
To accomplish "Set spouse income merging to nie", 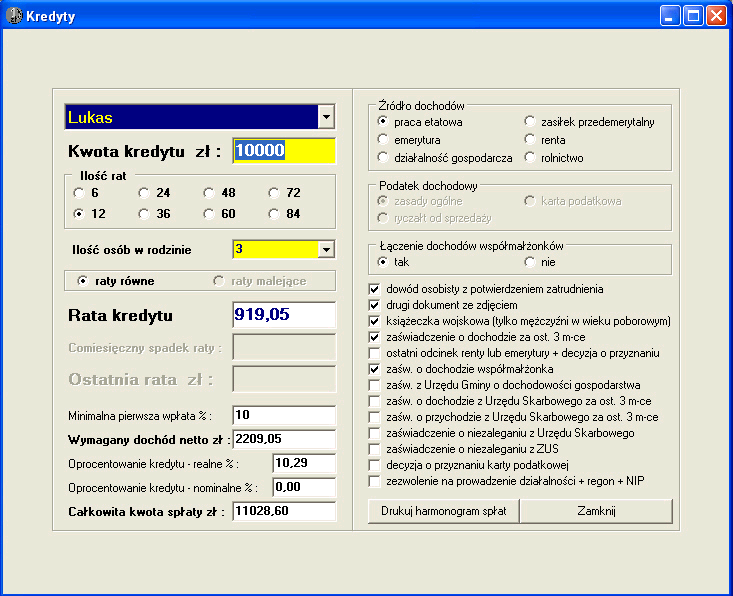I will [x=531, y=261].
